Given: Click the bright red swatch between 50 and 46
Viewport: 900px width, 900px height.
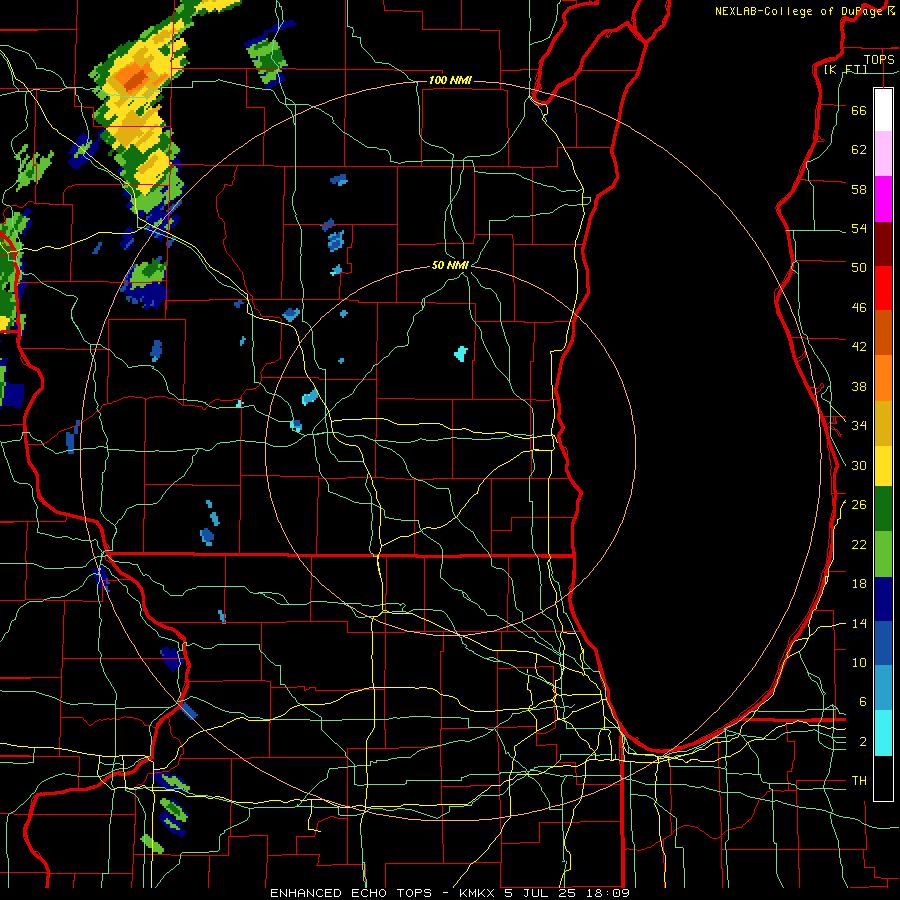Looking at the screenshot, I should (x=883, y=288).
